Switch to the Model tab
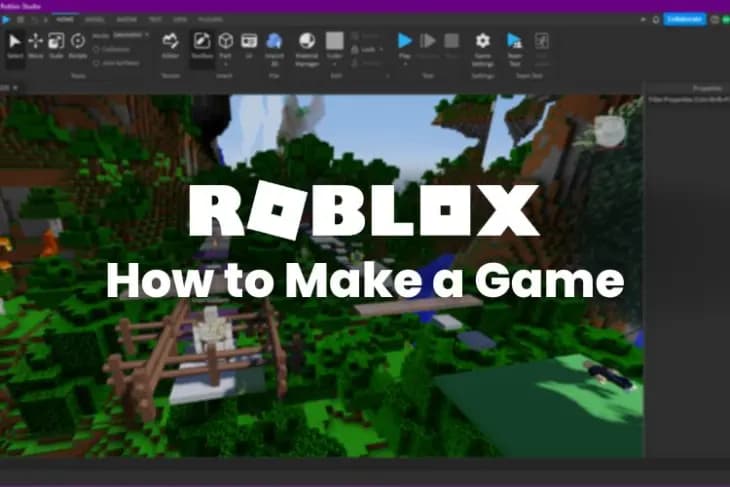Image resolution: width=730 pixels, height=487 pixels. pyautogui.click(x=95, y=19)
